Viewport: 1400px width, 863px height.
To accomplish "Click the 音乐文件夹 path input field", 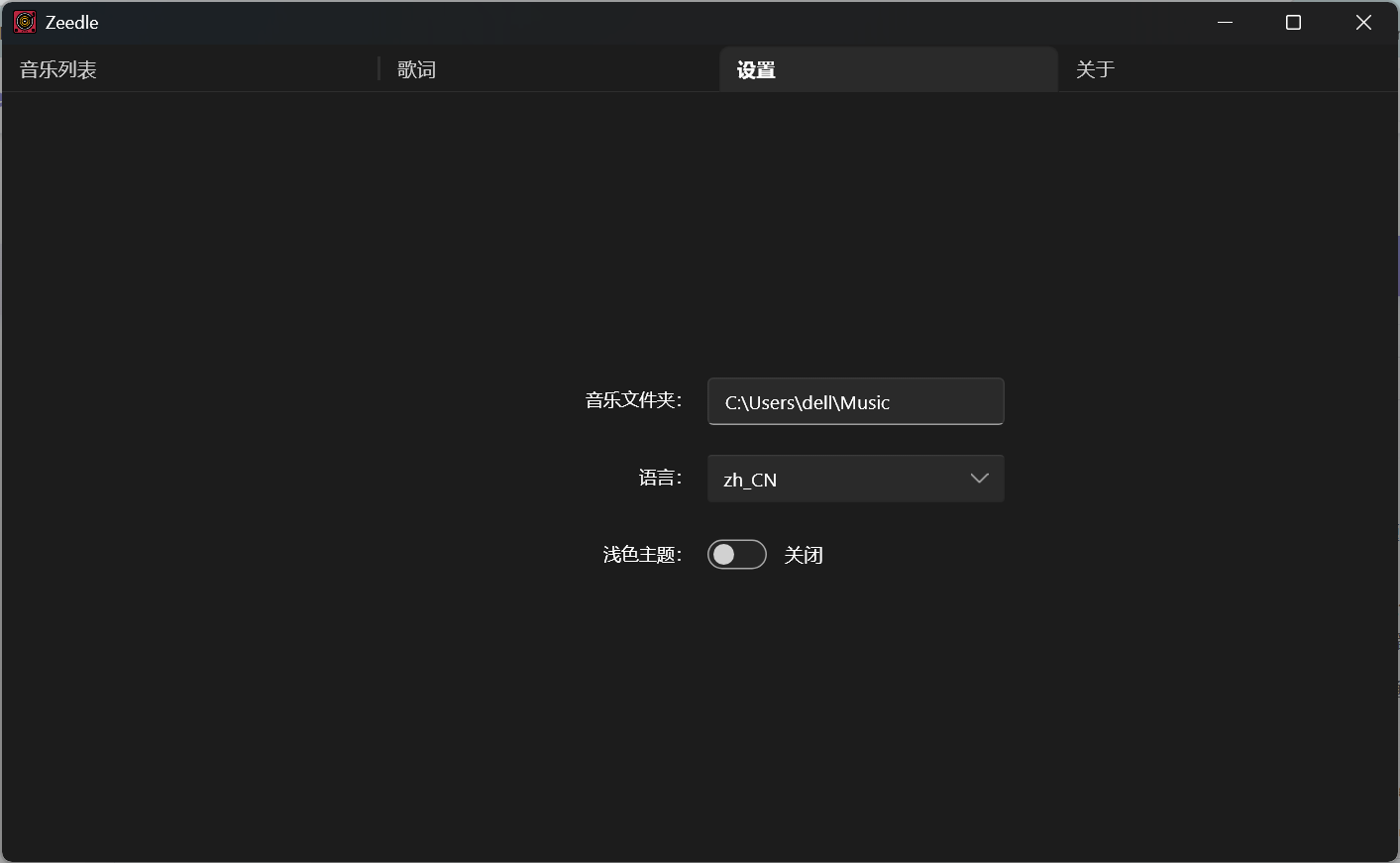I will pos(855,401).
